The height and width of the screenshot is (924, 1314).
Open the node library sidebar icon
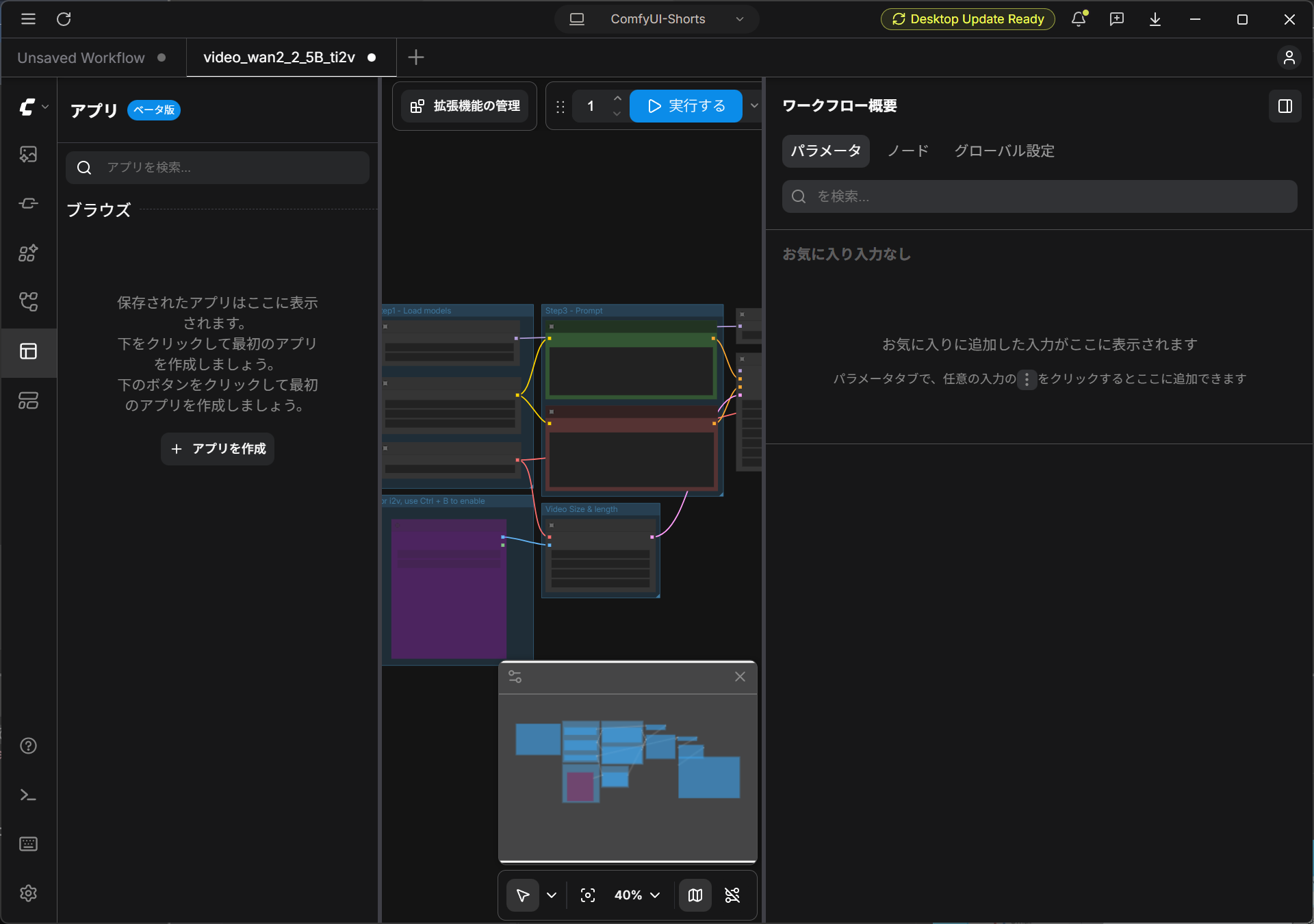pos(28,203)
